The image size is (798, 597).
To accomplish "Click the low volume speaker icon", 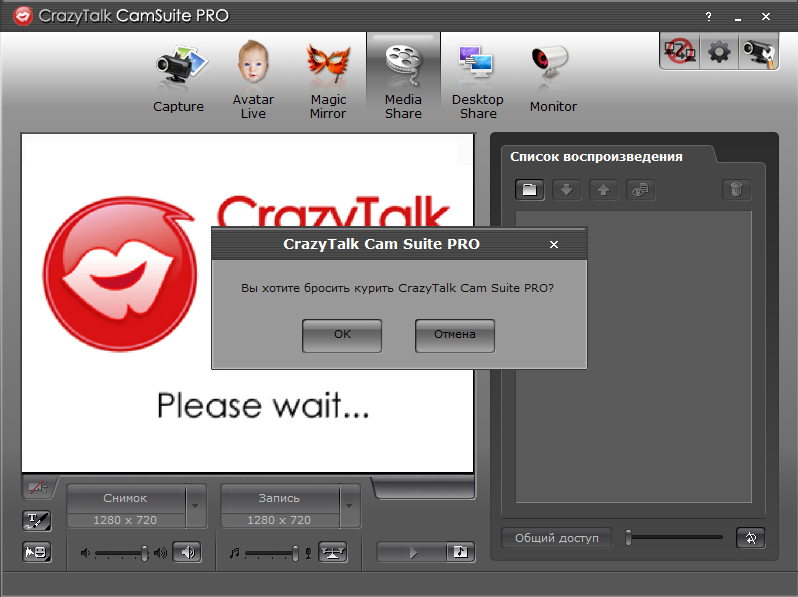I will (x=86, y=553).
